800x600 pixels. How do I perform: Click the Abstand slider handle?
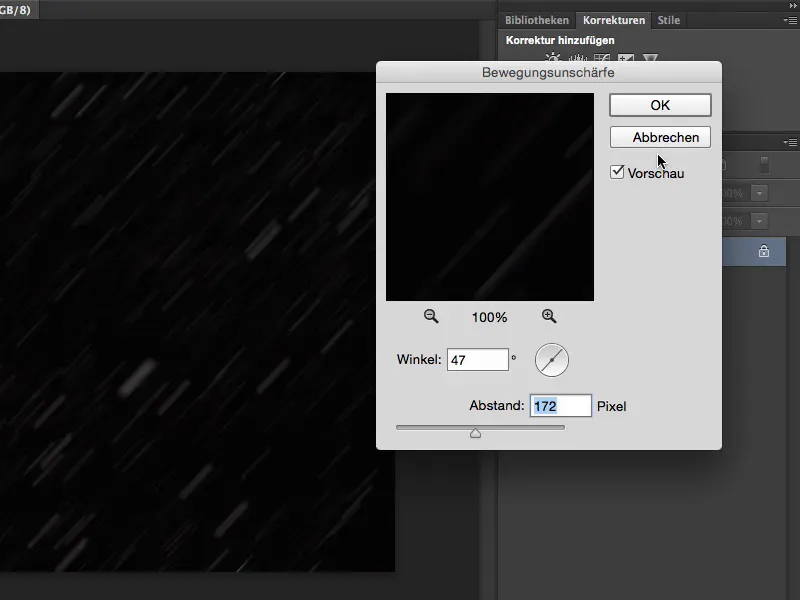[x=476, y=433]
